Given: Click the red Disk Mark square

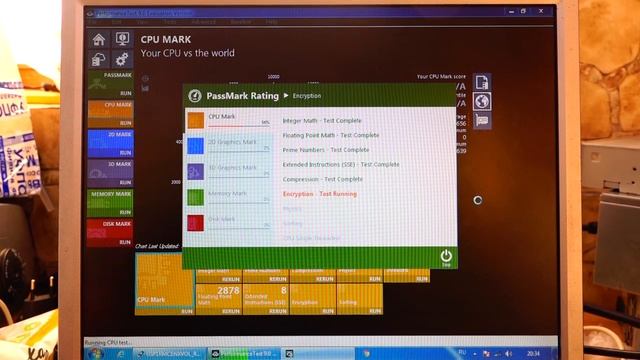Looking at the screenshot, I should (196, 223).
